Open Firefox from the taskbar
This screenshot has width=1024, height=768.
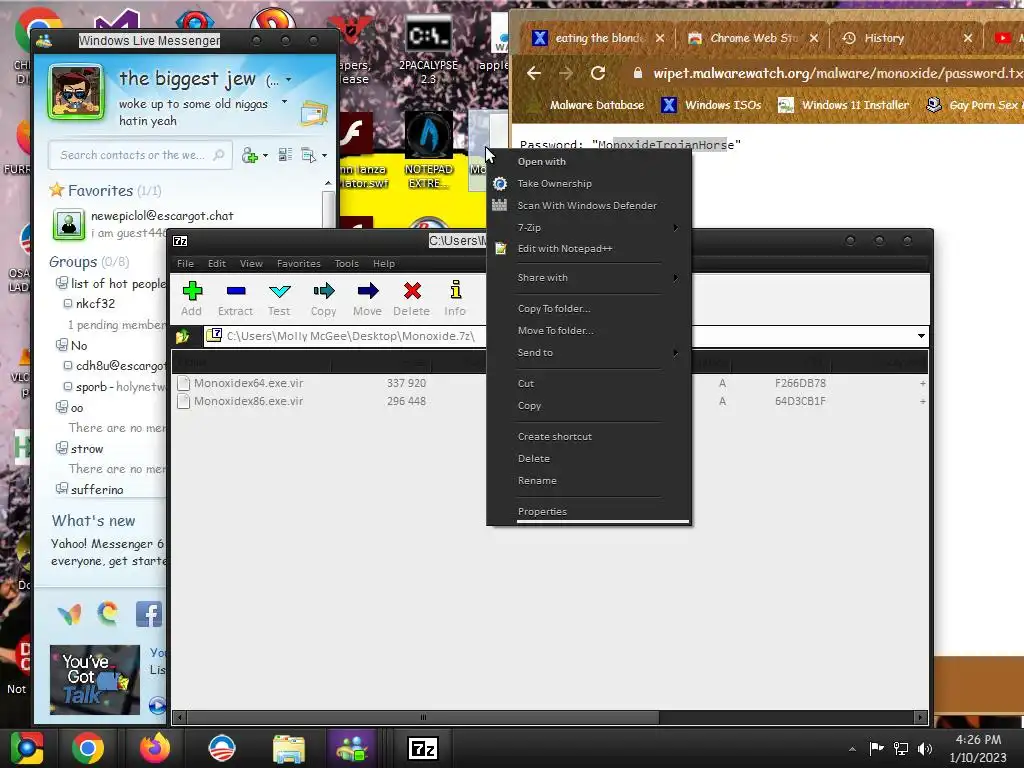pyautogui.click(x=155, y=748)
